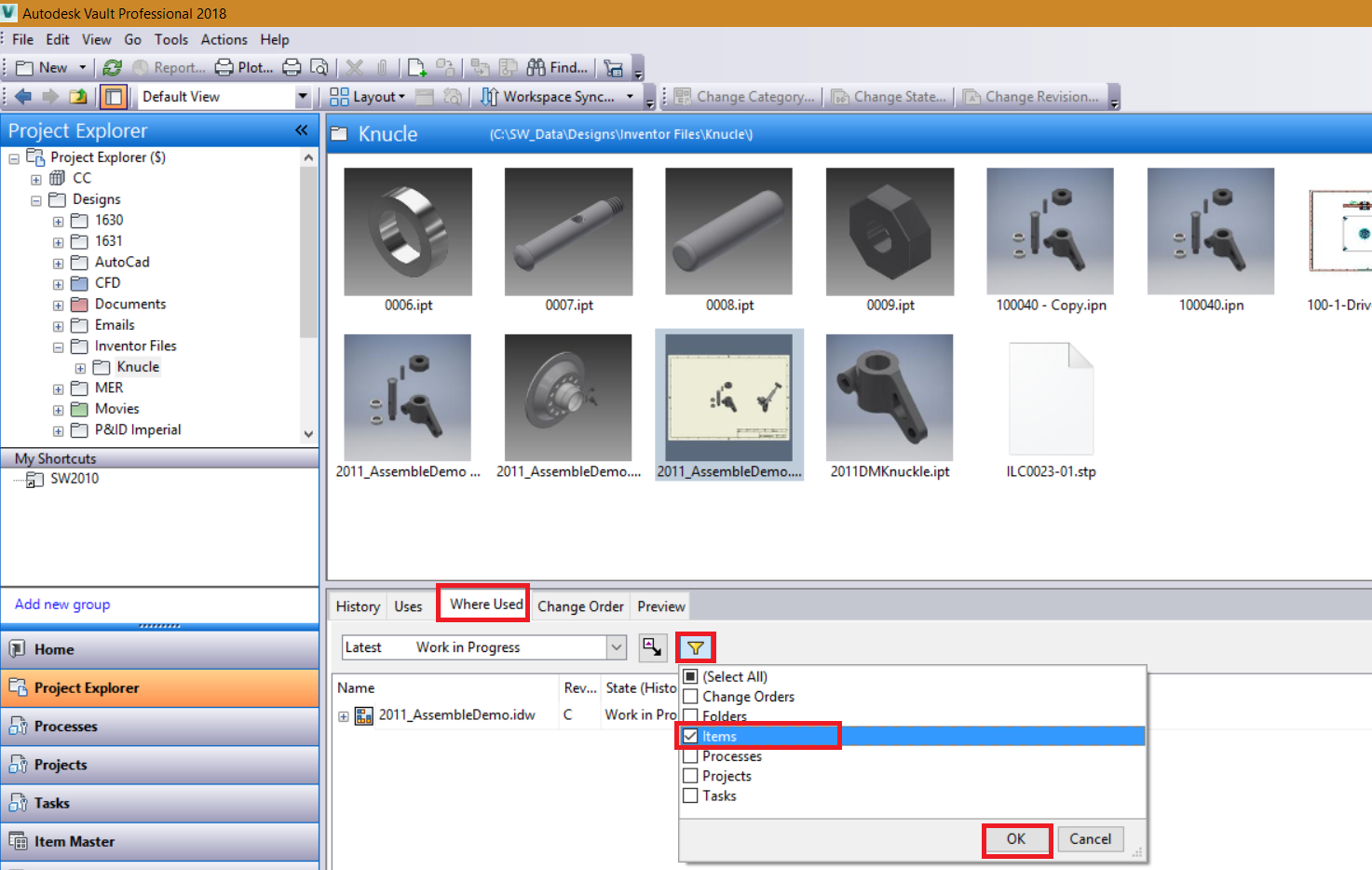Viewport: 1372px width, 870px height.
Task: Select the Documents folder in tree
Action: 130,305
